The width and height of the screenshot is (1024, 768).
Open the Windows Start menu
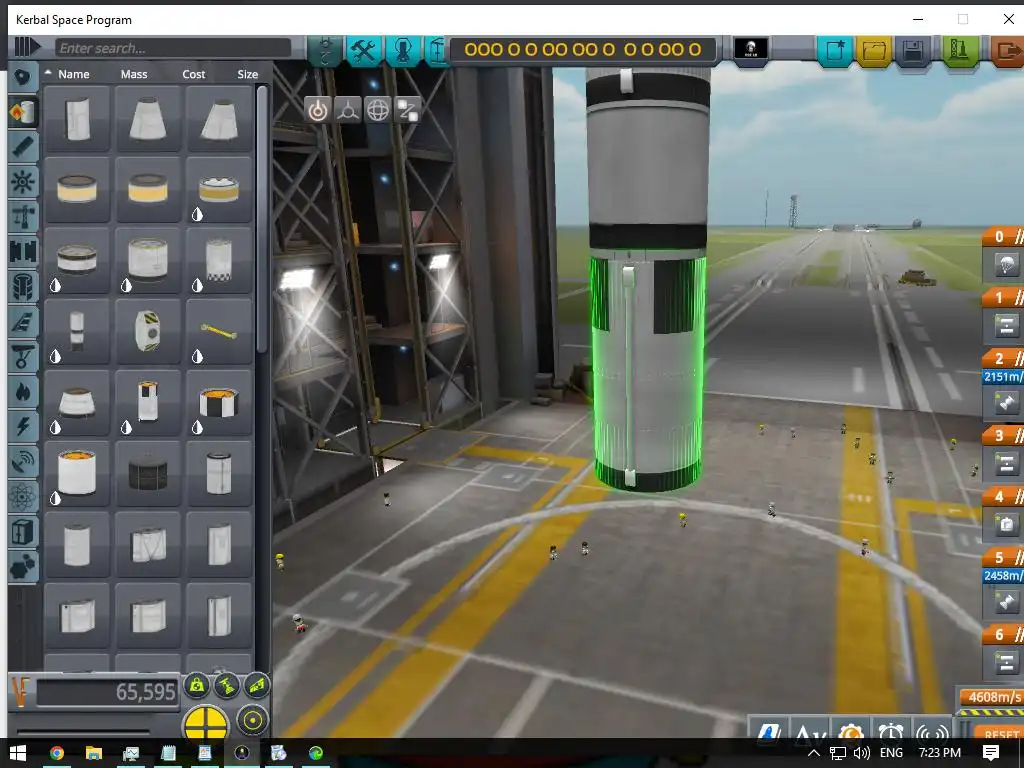(18, 753)
